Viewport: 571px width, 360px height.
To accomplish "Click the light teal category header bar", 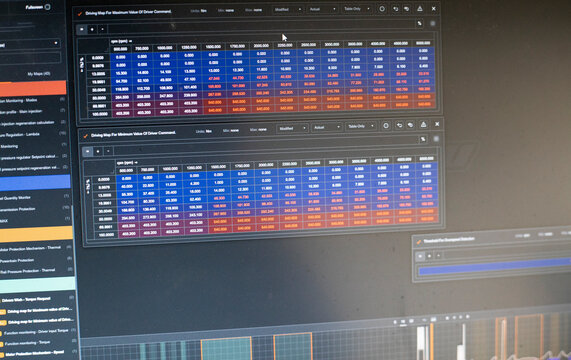I will pyautogui.click(x=37, y=284).
